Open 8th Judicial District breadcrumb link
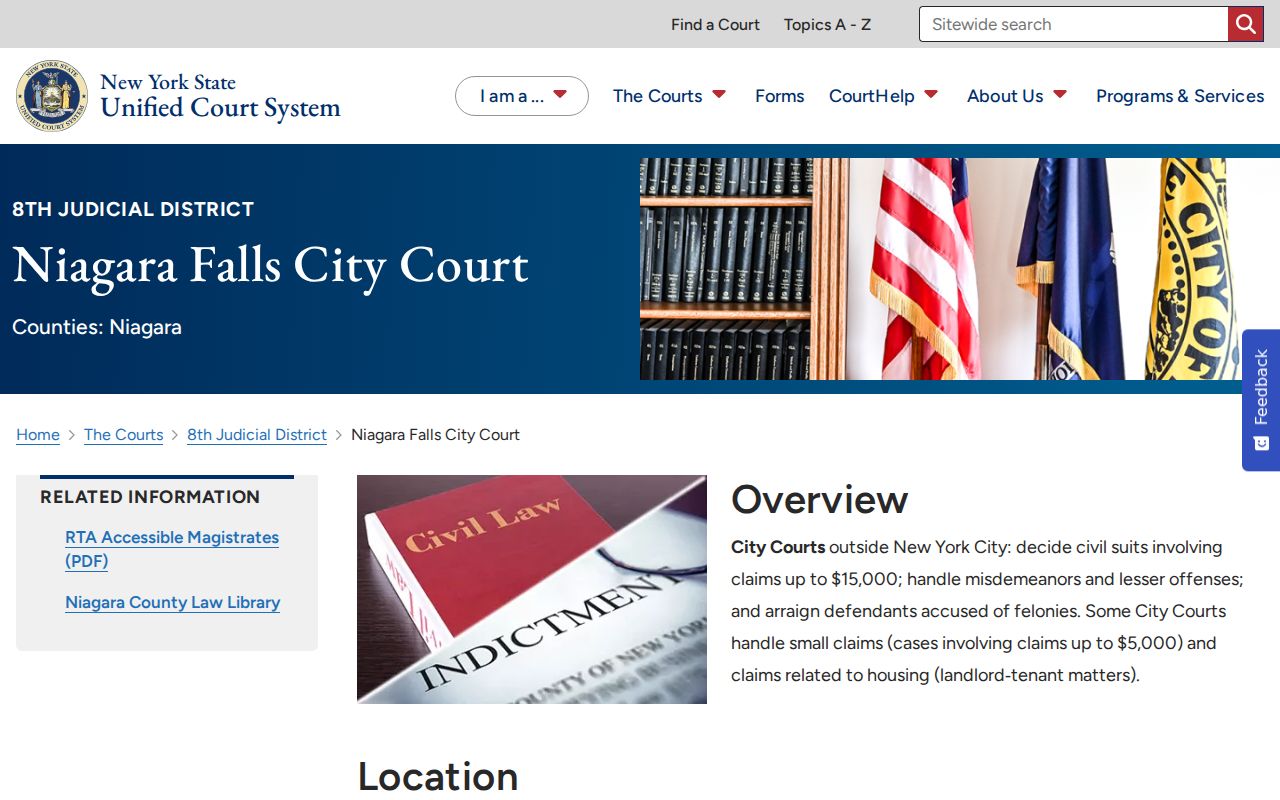Viewport: 1280px width, 800px height. click(x=257, y=435)
